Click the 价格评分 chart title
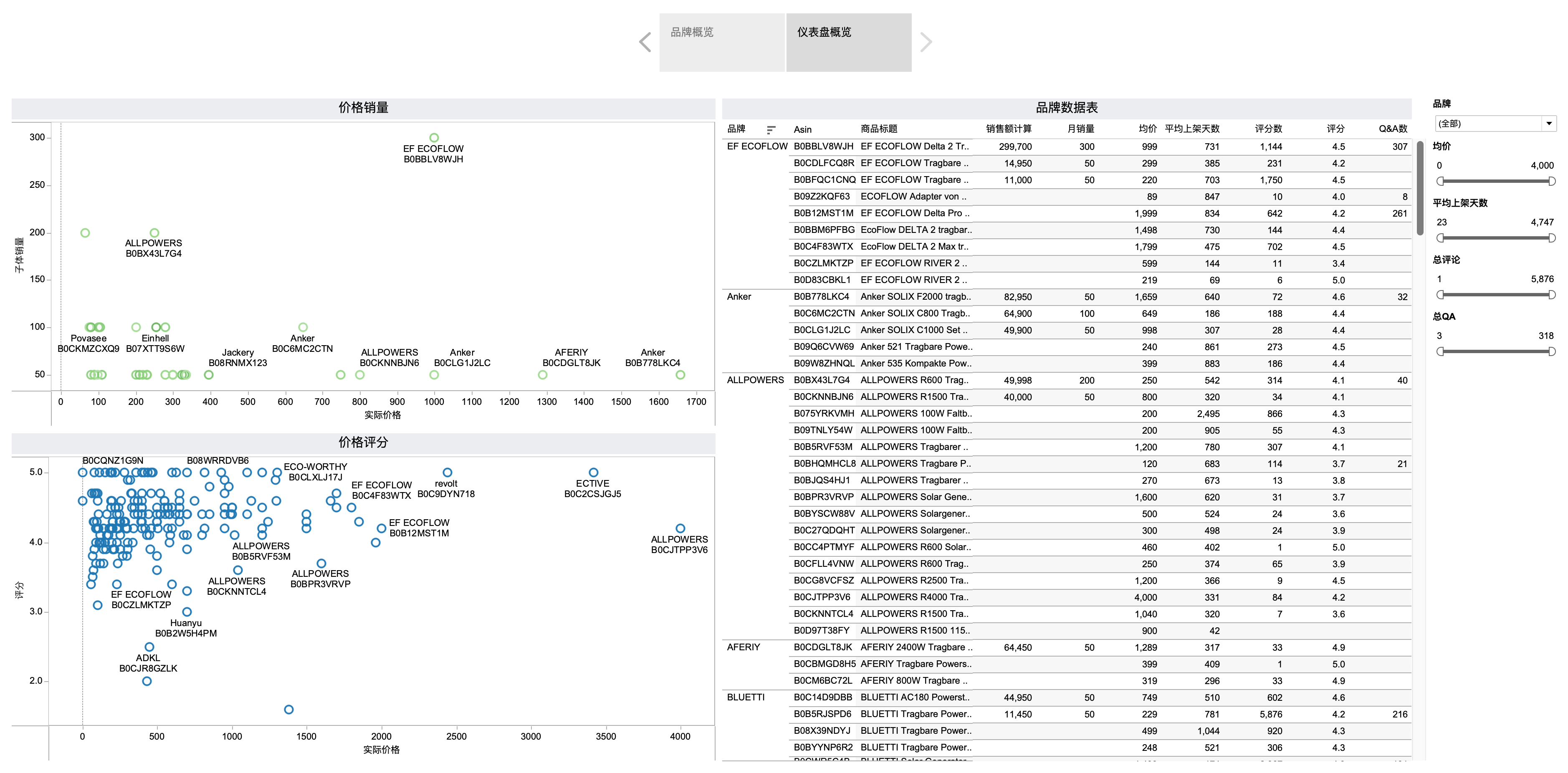Image resolution: width=1568 pixels, height=773 pixels. click(363, 442)
